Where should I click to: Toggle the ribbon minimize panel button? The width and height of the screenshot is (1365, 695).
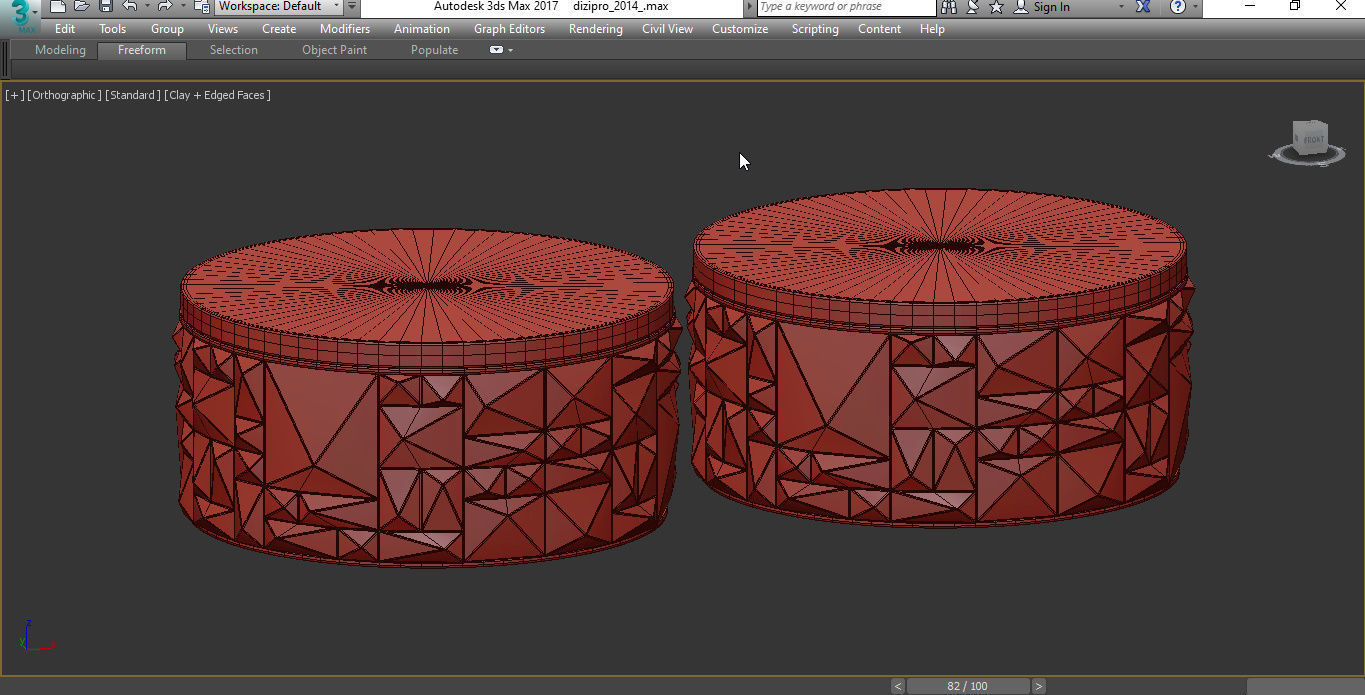click(496, 50)
